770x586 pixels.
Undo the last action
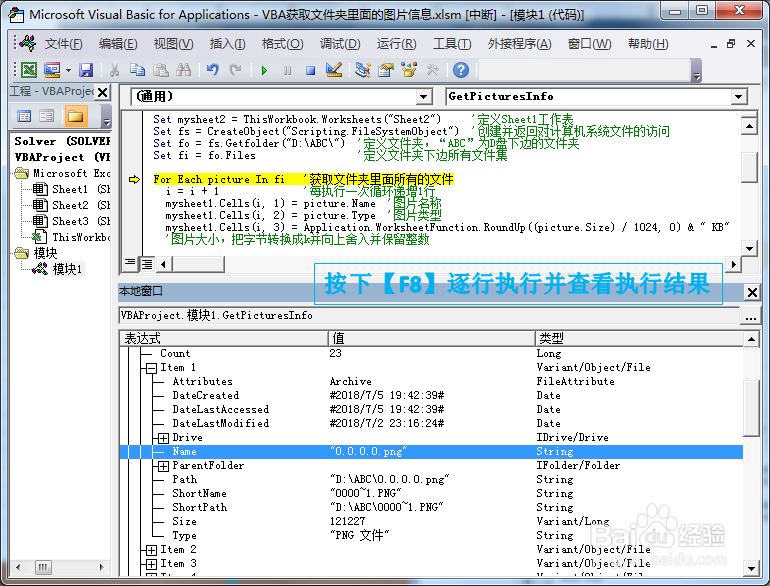[x=212, y=70]
